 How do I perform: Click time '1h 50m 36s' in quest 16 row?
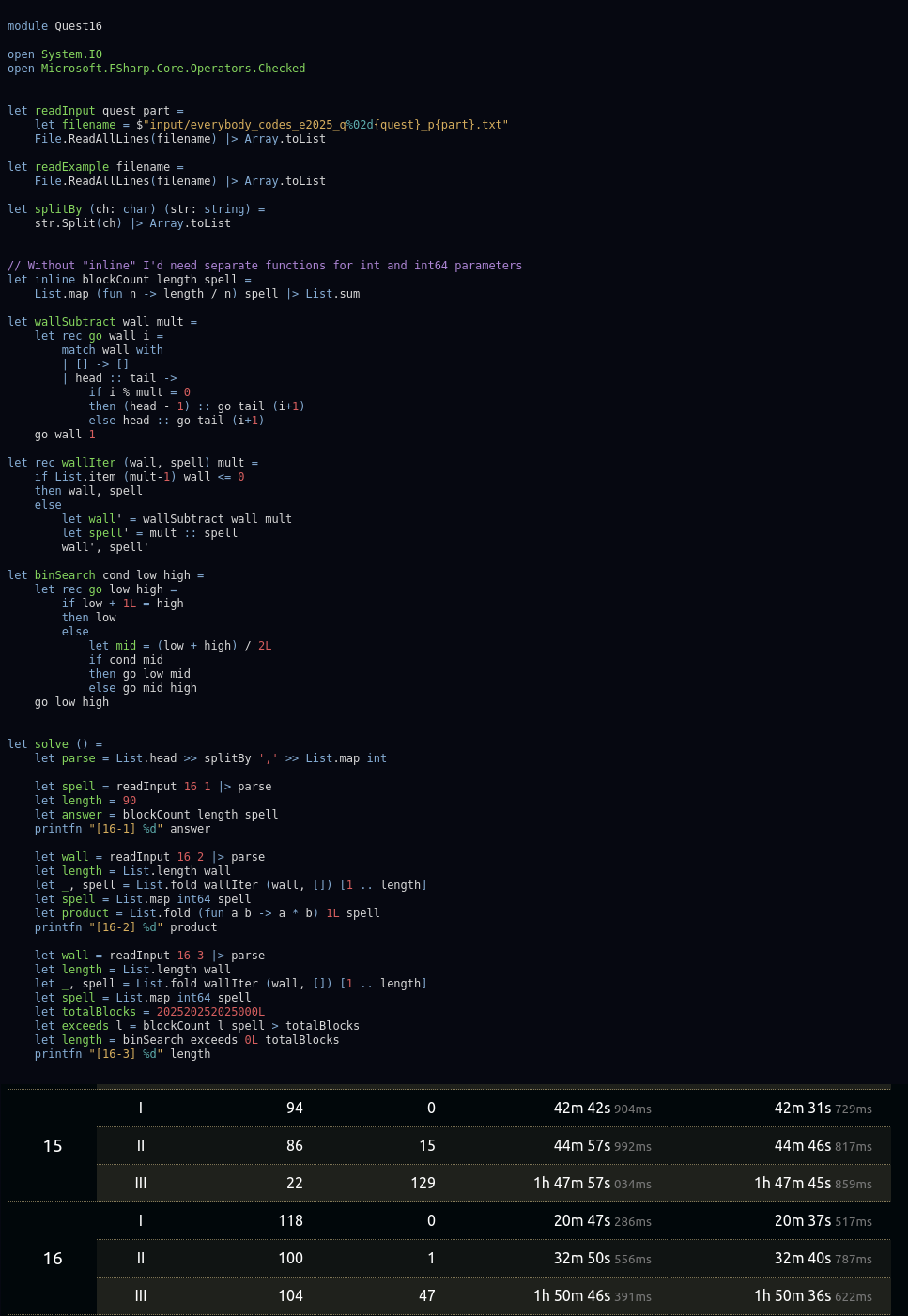coord(793,1296)
